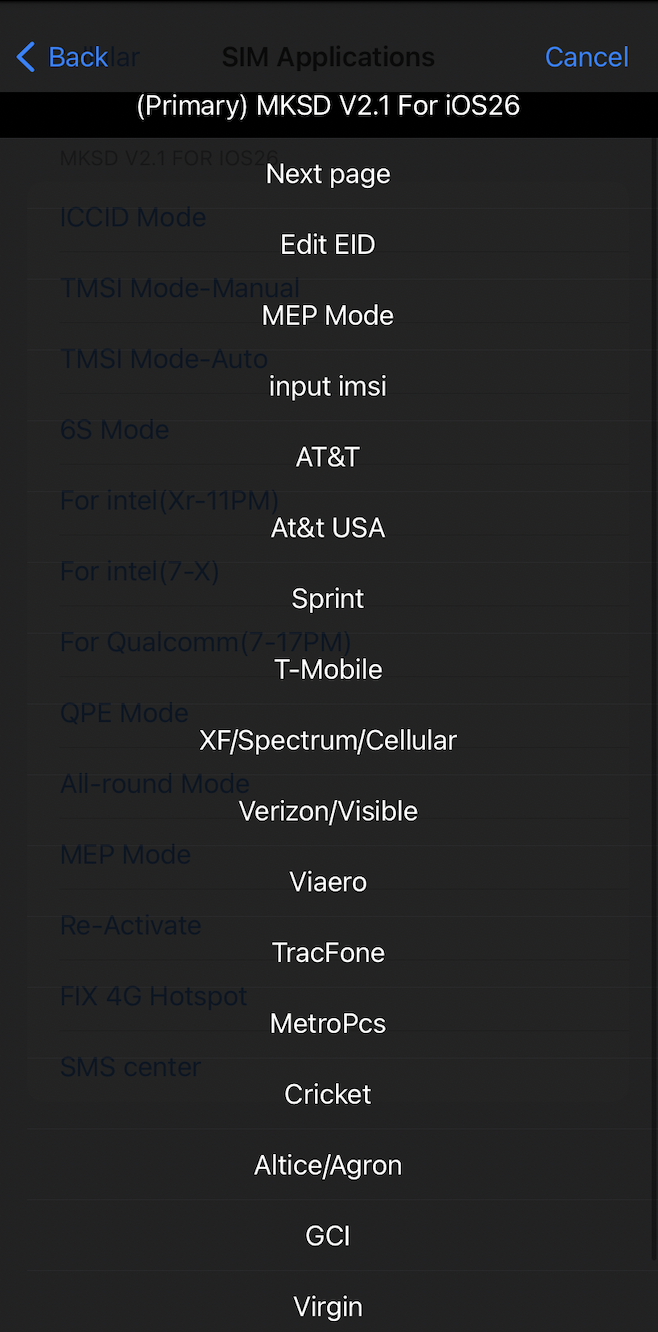658x1332 pixels.
Task: Tap Cricket carrier entry
Action: [x=328, y=1095]
